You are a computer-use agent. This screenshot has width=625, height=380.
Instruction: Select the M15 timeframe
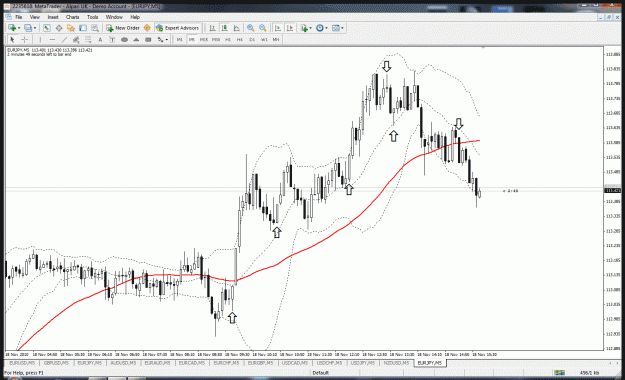(x=204, y=39)
